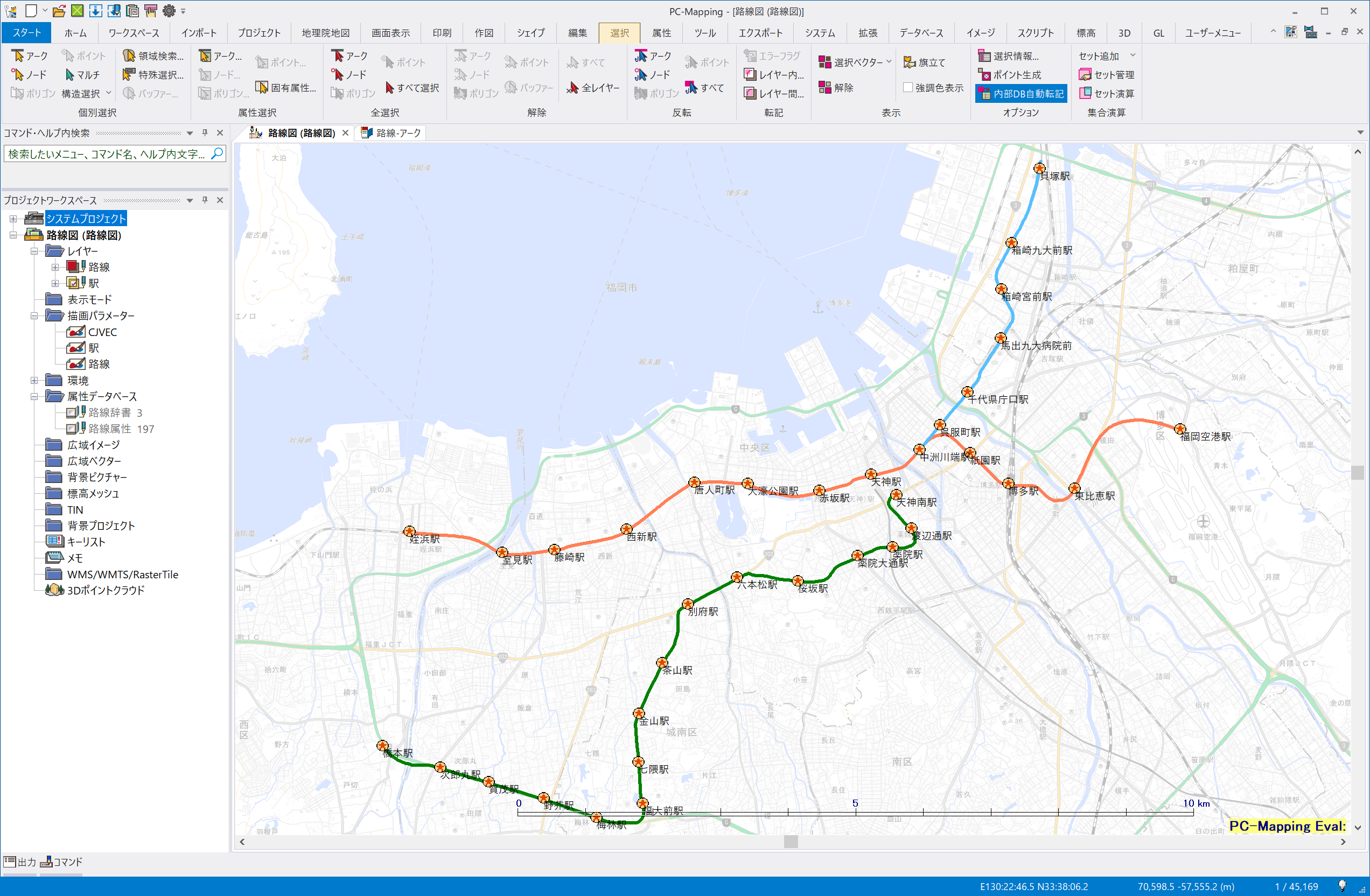Open 構造選択 dropdown
This screenshot has width=1370, height=896.
coord(86,93)
